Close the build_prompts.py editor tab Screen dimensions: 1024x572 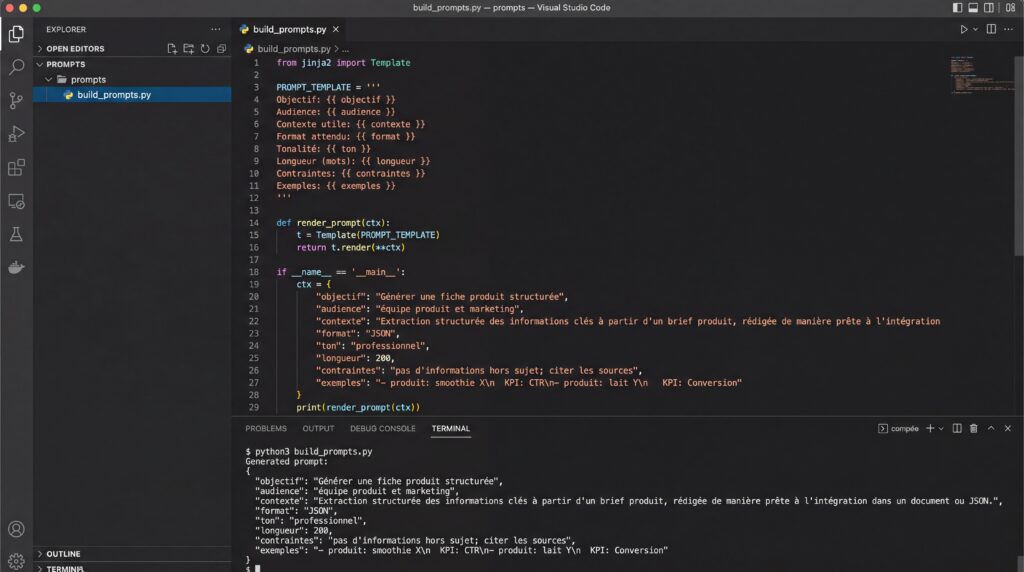(x=336, y=29)
